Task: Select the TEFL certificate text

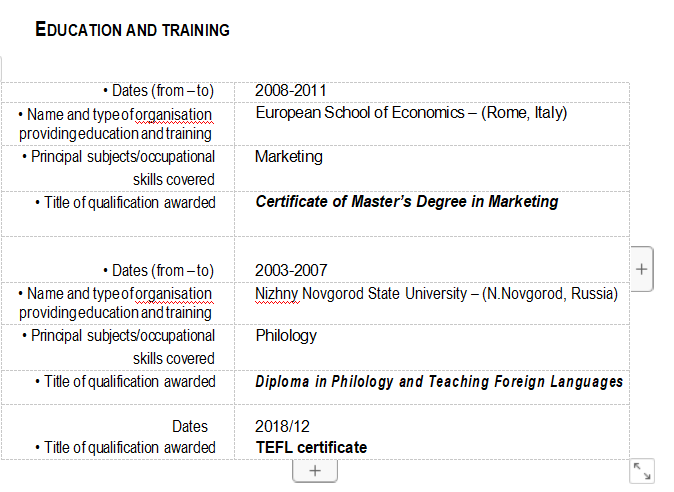Action: pos(311,447)
